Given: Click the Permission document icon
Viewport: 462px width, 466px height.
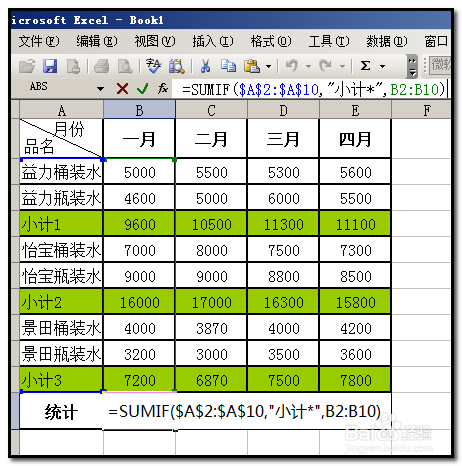Looking at the screenshot, I should tap(73, 66).
